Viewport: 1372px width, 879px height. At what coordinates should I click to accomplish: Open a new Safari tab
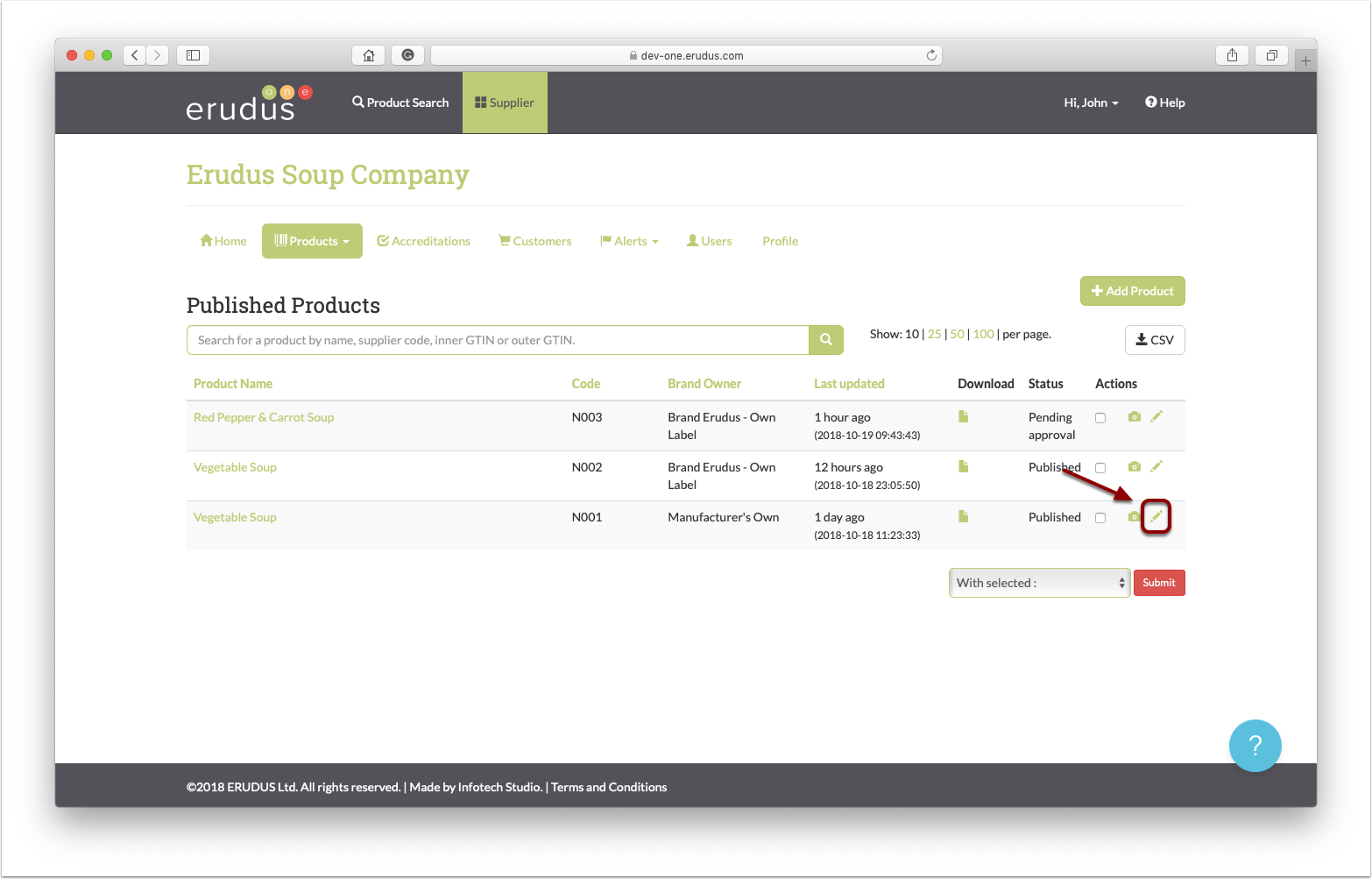pyautogui.click(x=1305, y=60)
